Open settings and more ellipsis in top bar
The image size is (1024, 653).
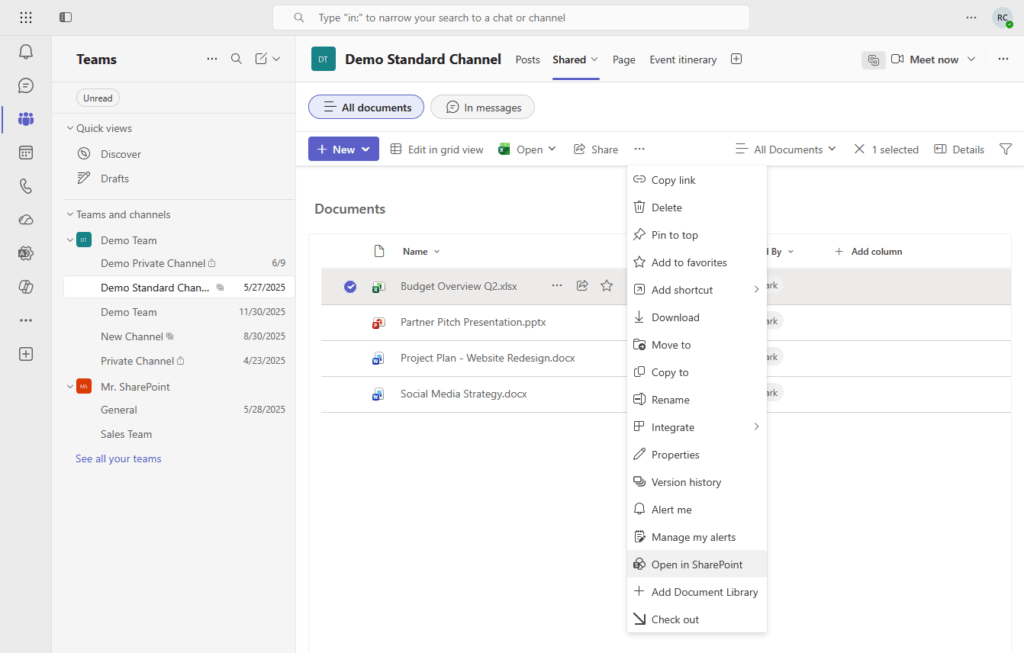coord(971,18)
